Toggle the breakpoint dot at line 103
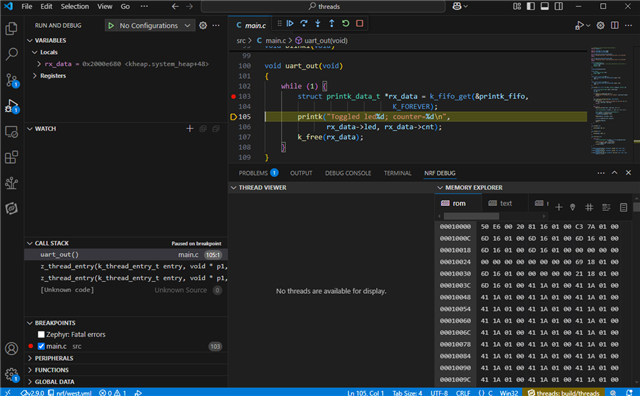This screenshot has height=396, width=640. pos(233,96)
